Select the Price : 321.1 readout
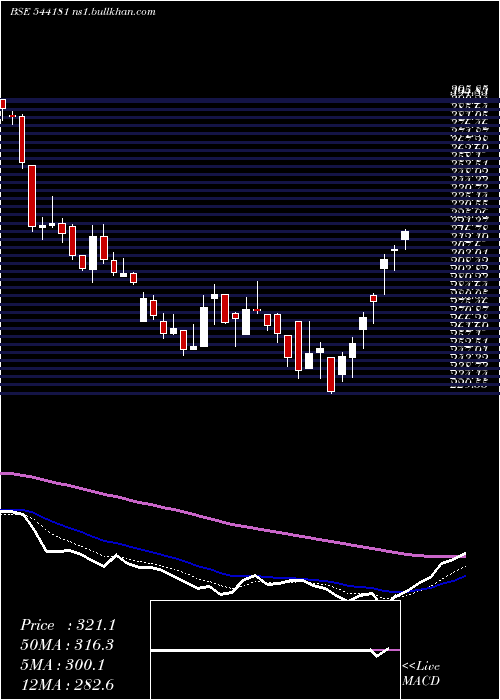 pyautogui.click(x=68, y=625)
